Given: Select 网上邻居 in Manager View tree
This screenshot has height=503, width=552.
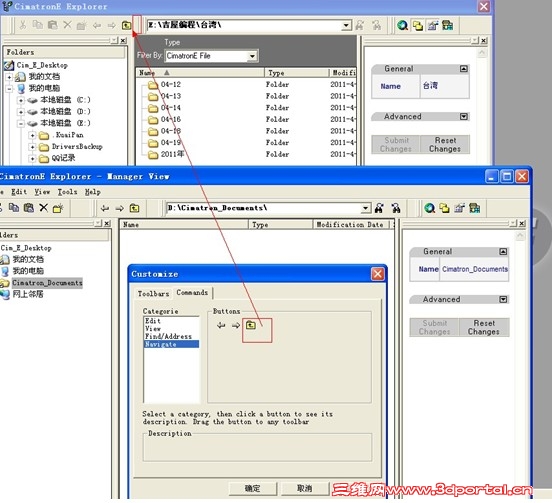Looking at the screenshot, I should click(28, 294).
